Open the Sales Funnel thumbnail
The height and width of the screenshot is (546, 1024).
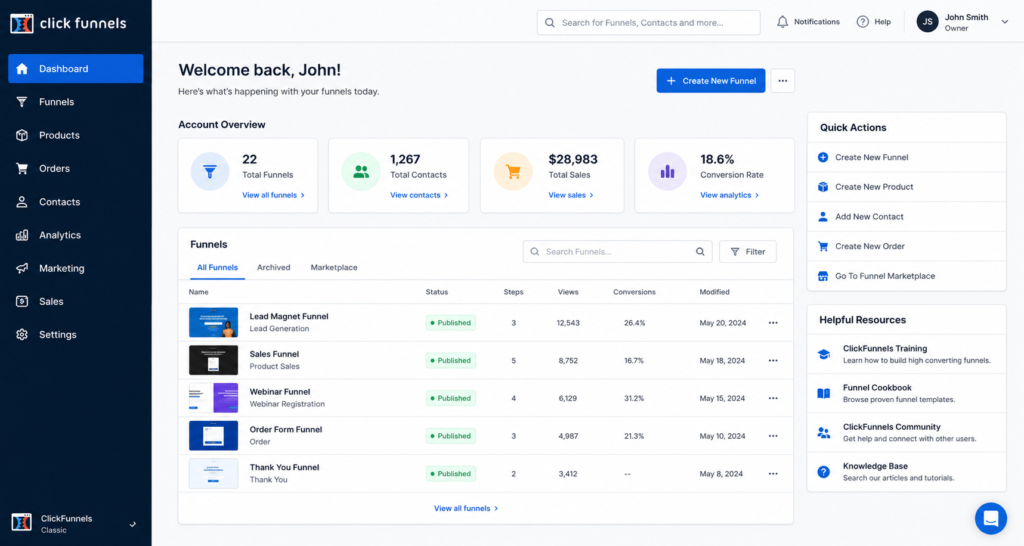click(x=214, y=361)
